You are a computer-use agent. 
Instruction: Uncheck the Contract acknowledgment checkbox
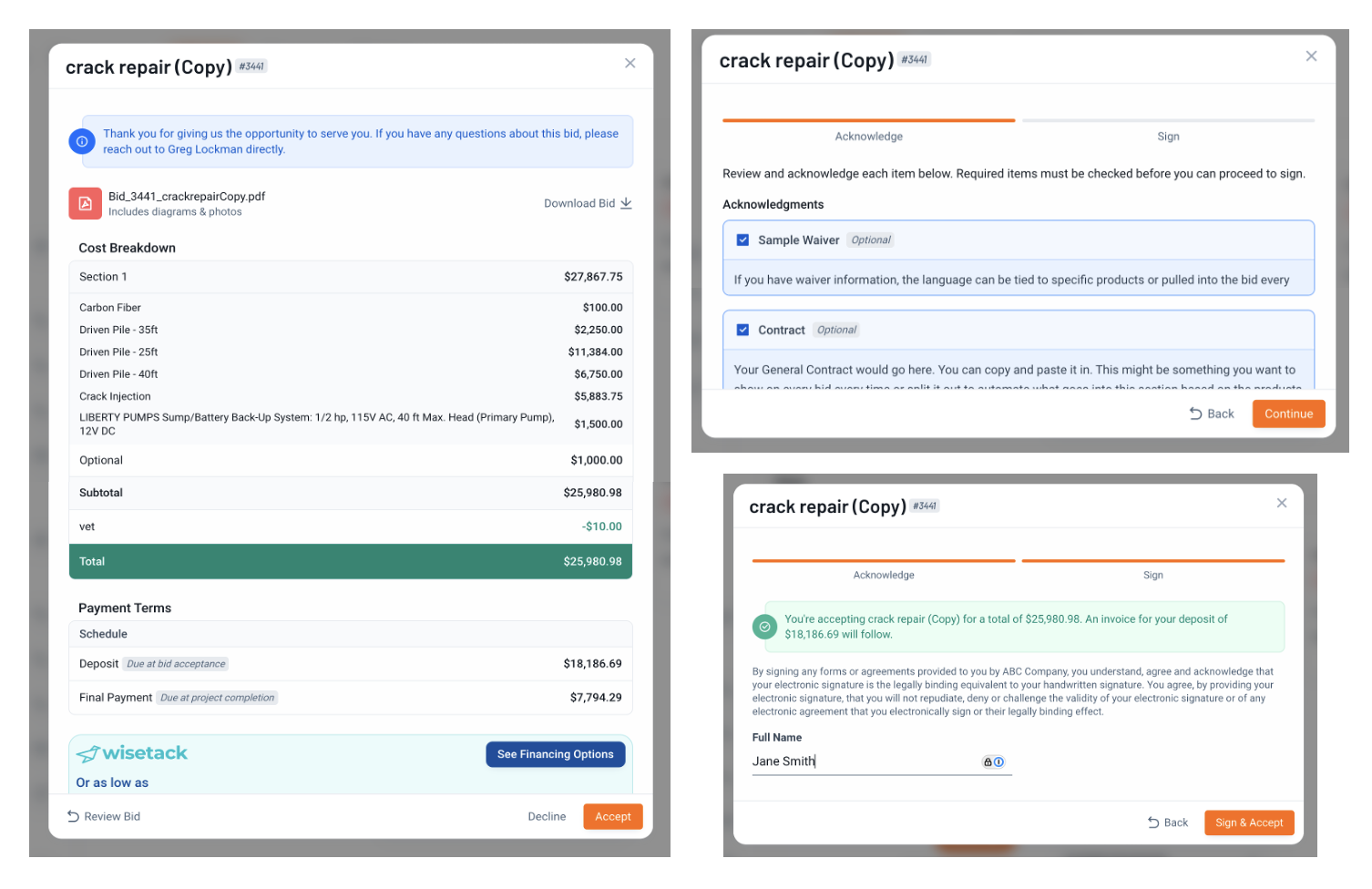[742, 330]
